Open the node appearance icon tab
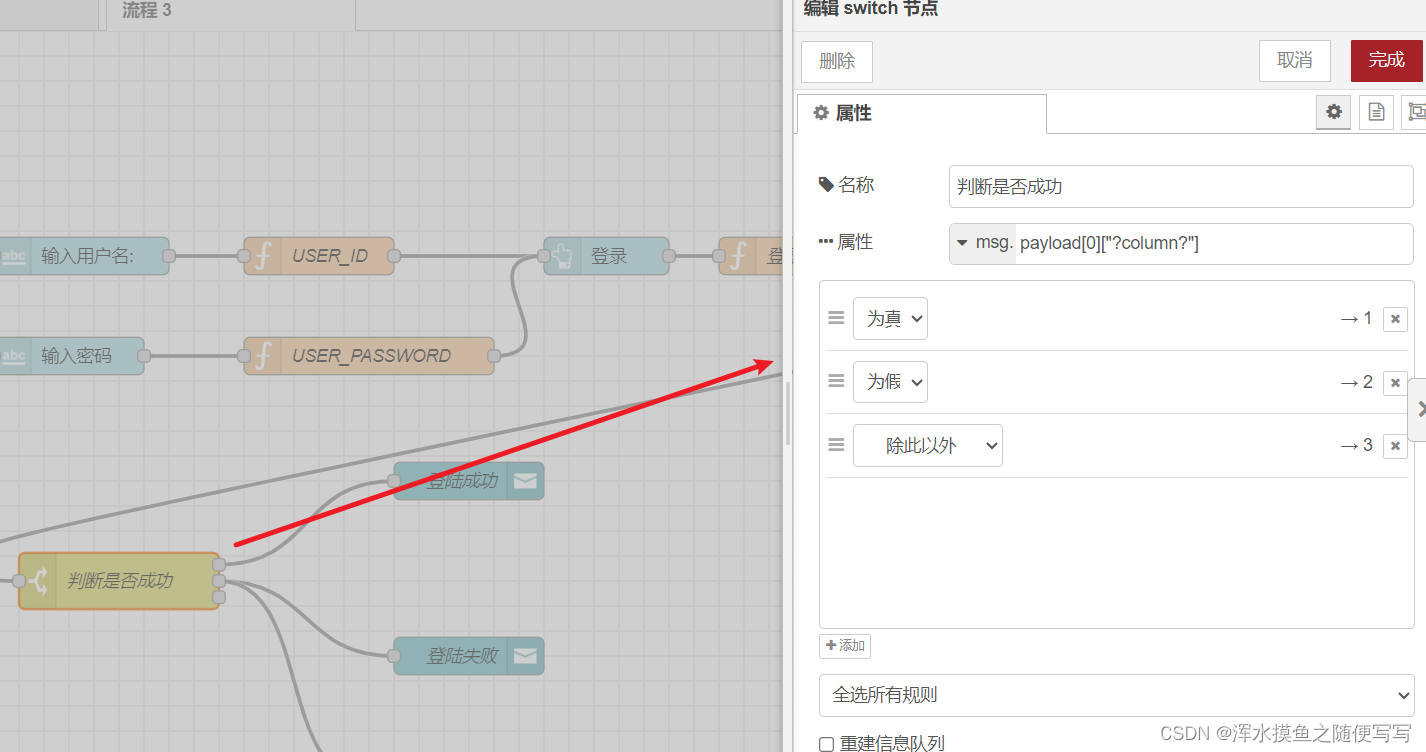1426x752 pixels. pos(1416,112)
